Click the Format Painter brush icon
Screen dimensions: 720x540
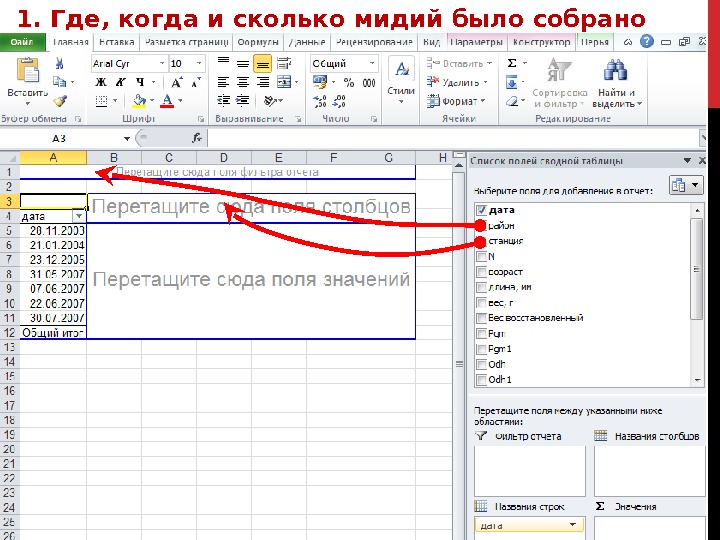coord(60,101)
